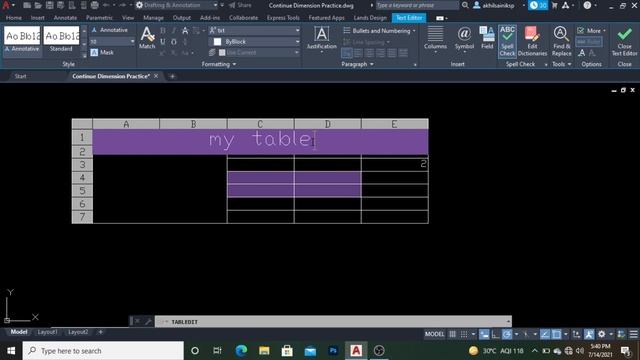Screen dimensions: 640x360
Task: Open Windows Start menu
Action: (x=11, y=351)
